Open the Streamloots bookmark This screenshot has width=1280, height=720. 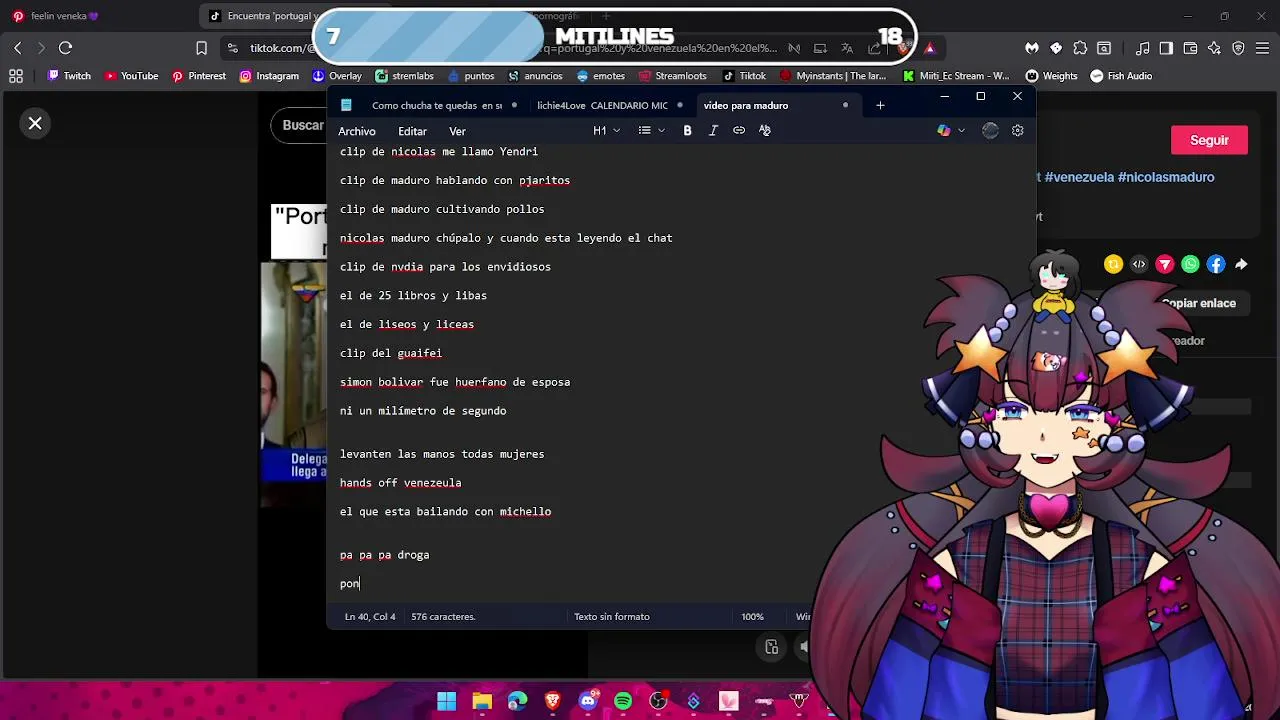[672, 76]
